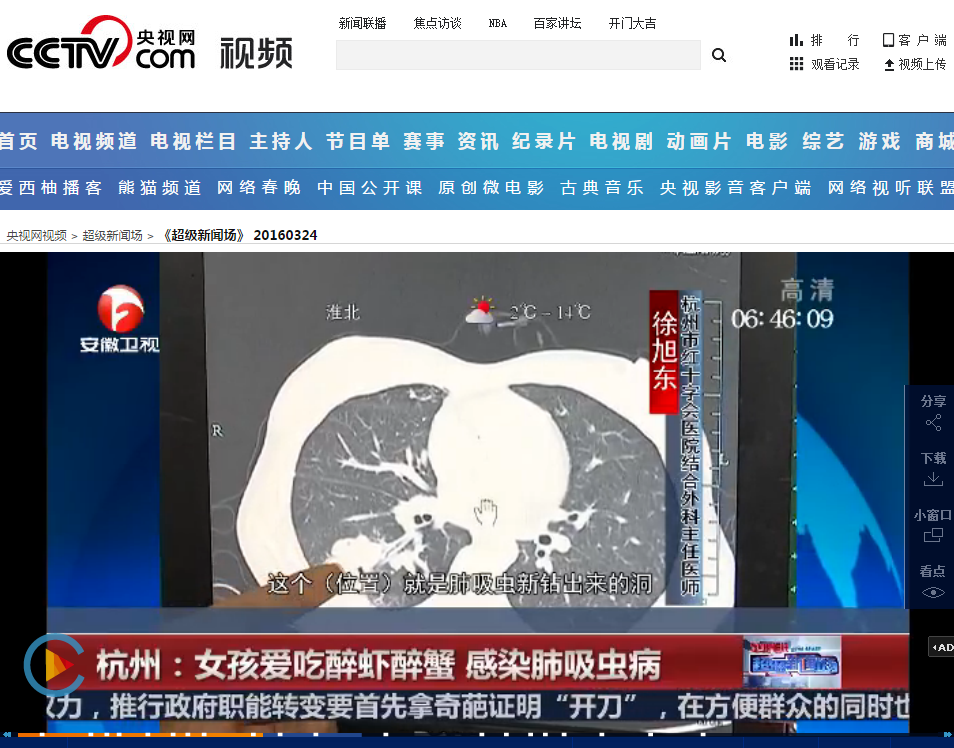Expand the AD panel arrow tab
This screenshot has height=748, width=954.
[940, 647]
